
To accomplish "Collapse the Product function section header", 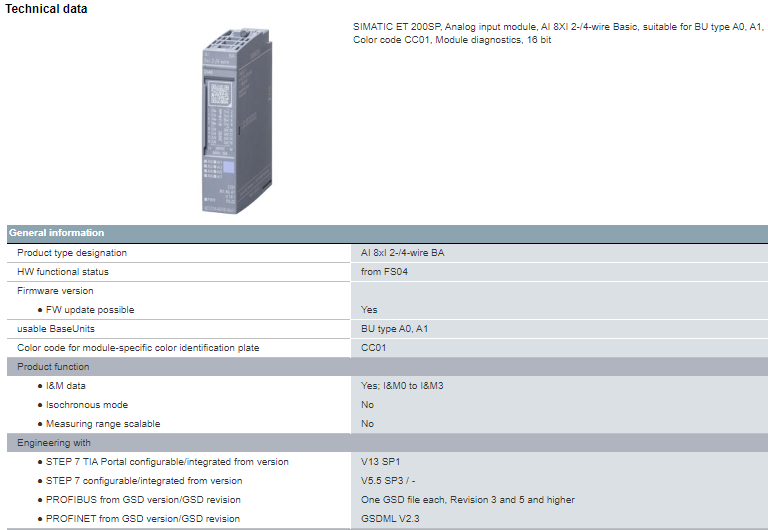I will (x=54, y=367).
